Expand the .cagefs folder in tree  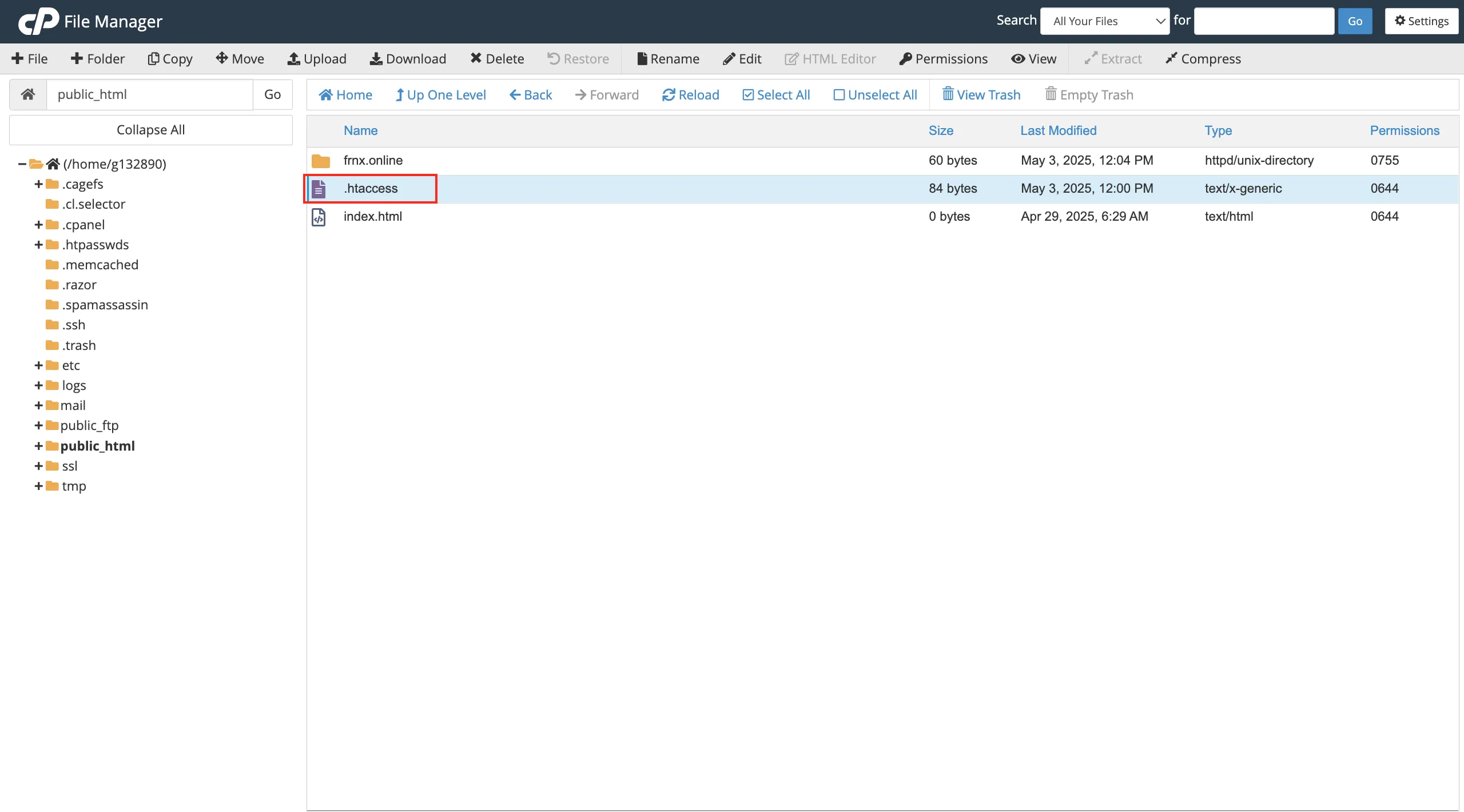point(38,184)
